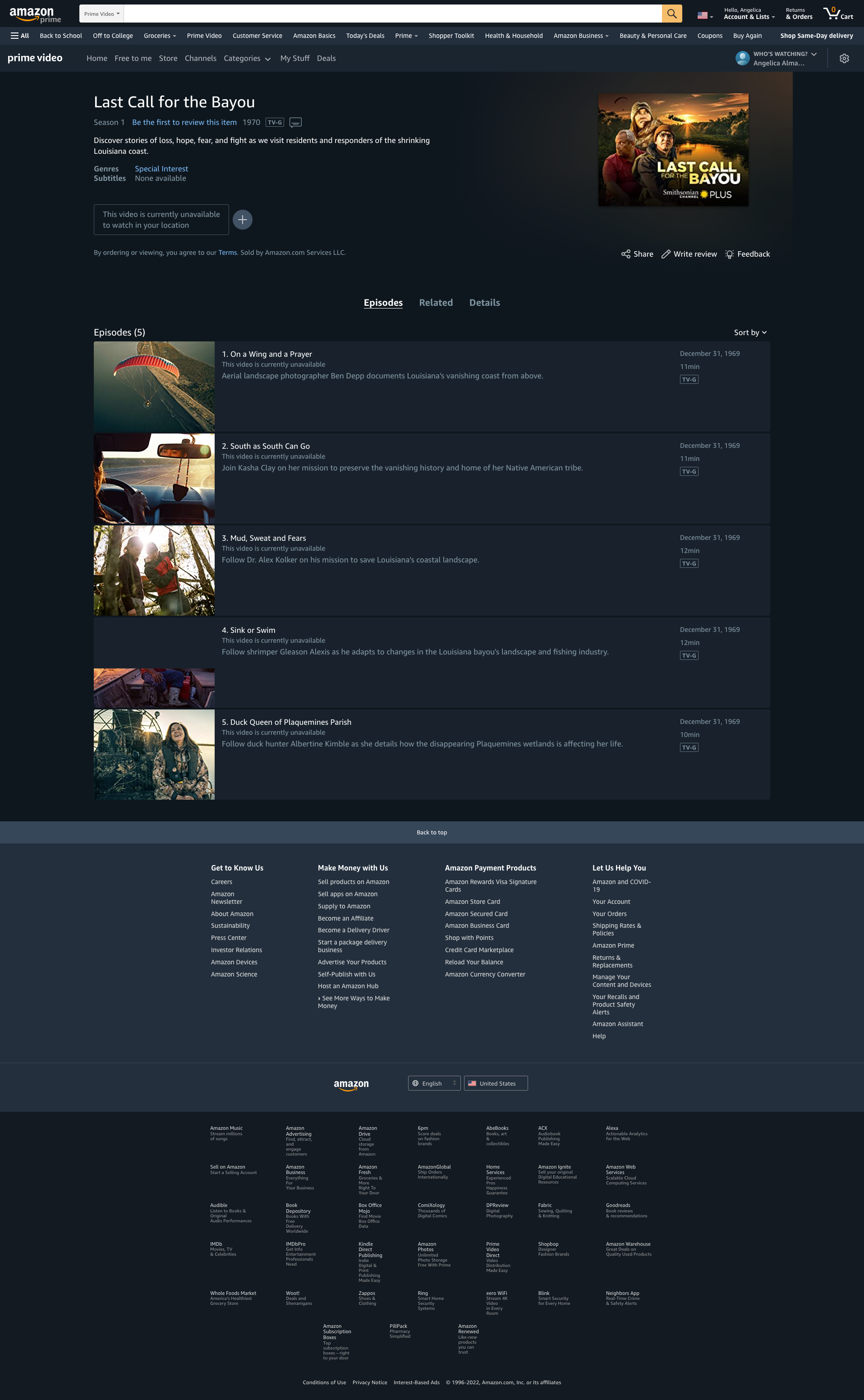Click the Share icon
The width and height of the screenshot is (864, 1400).
pos(626,254)
